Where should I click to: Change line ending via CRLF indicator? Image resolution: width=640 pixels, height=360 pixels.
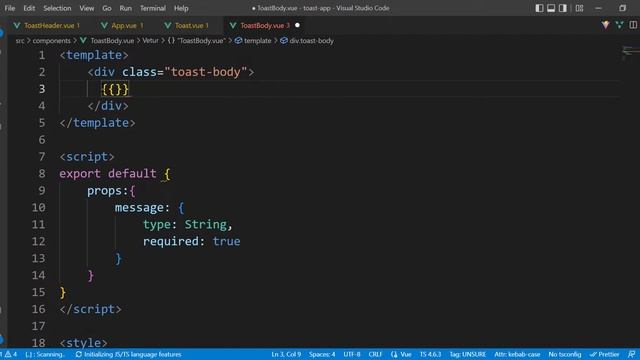point(375,354)
